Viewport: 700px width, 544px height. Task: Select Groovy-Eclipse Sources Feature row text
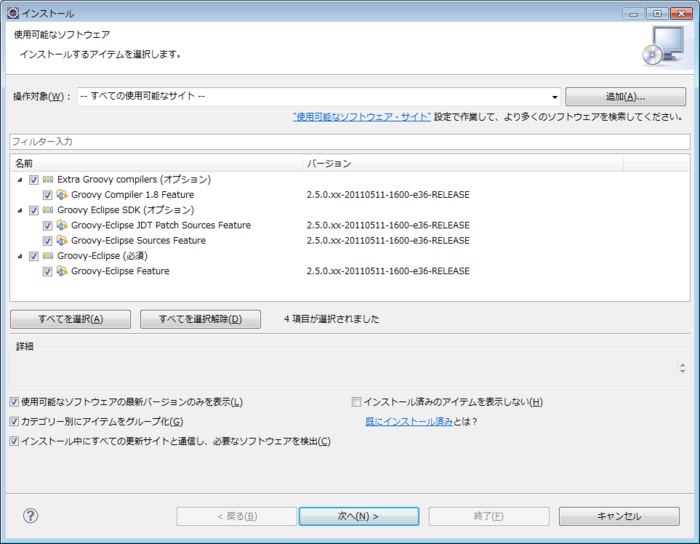coord(138,241)
